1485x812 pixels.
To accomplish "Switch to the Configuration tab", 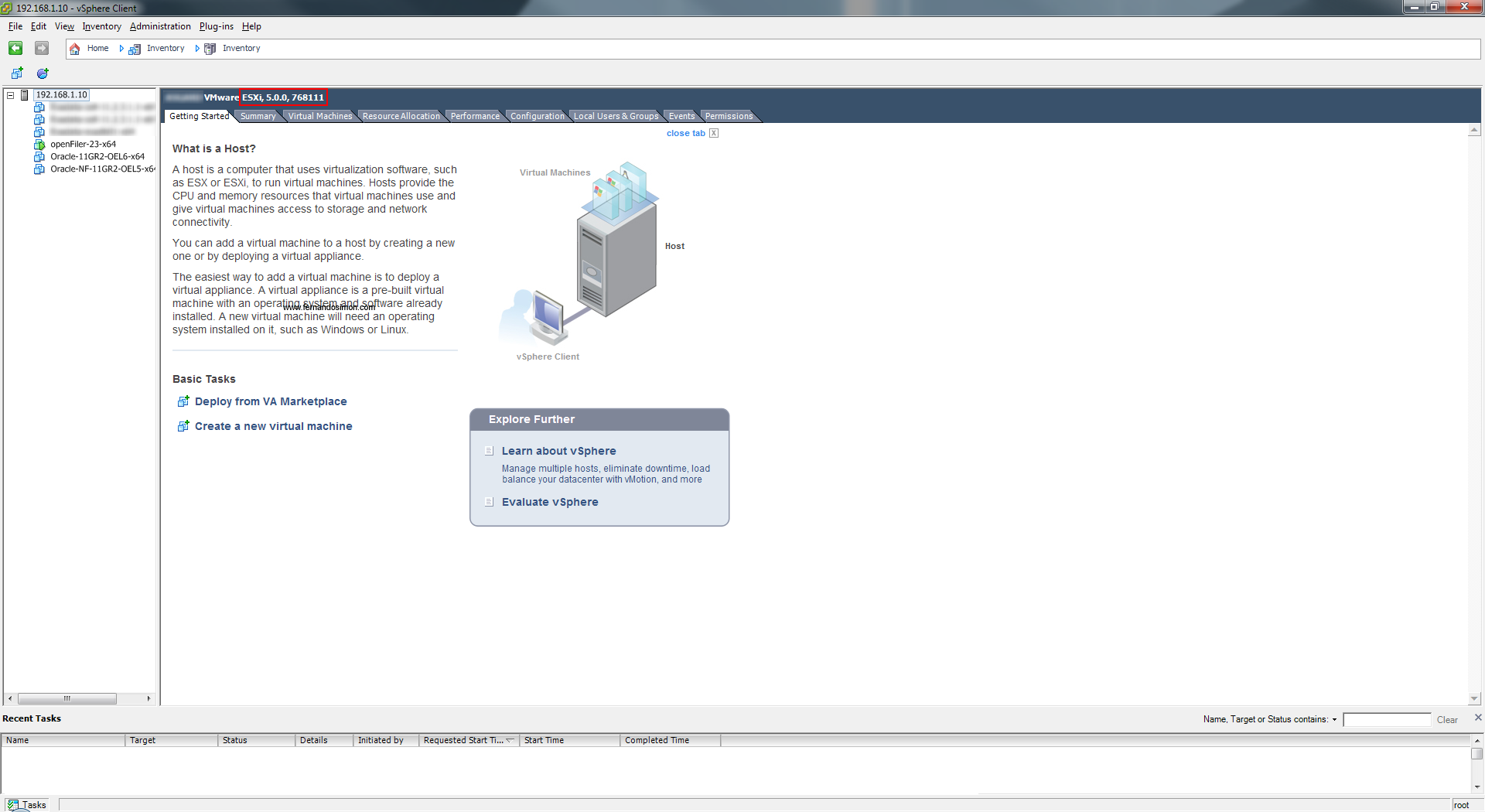I will 537,116.
